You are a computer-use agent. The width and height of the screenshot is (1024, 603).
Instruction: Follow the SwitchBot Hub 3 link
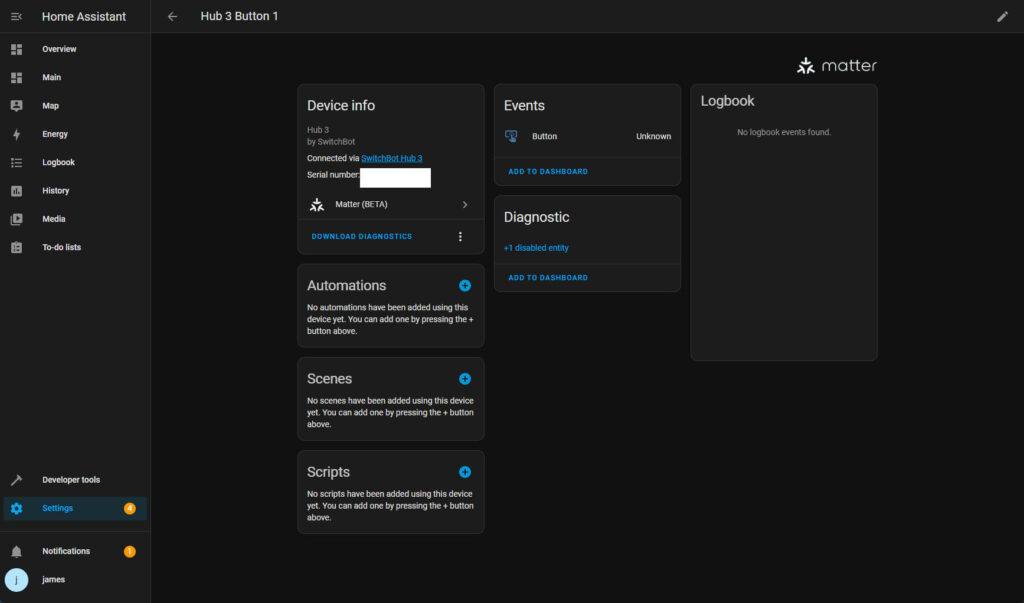398,158
